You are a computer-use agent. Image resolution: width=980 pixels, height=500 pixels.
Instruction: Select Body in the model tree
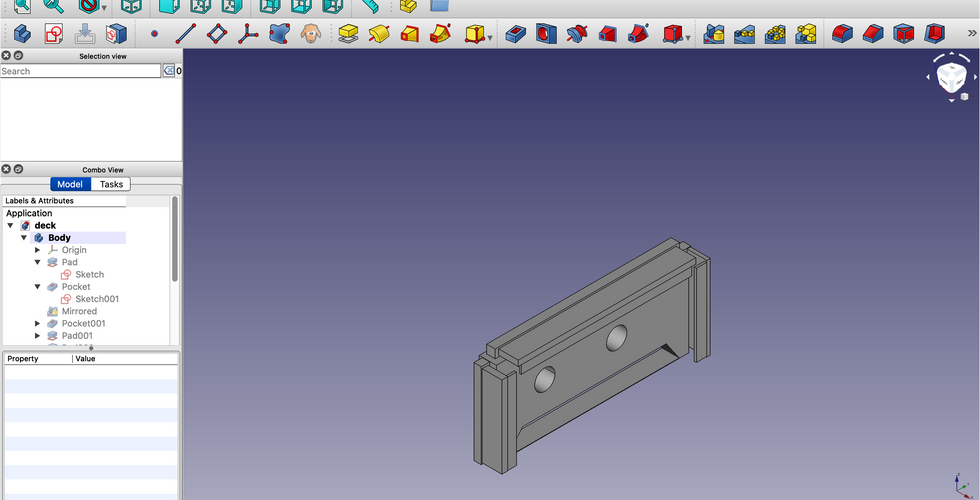[59, 238]
